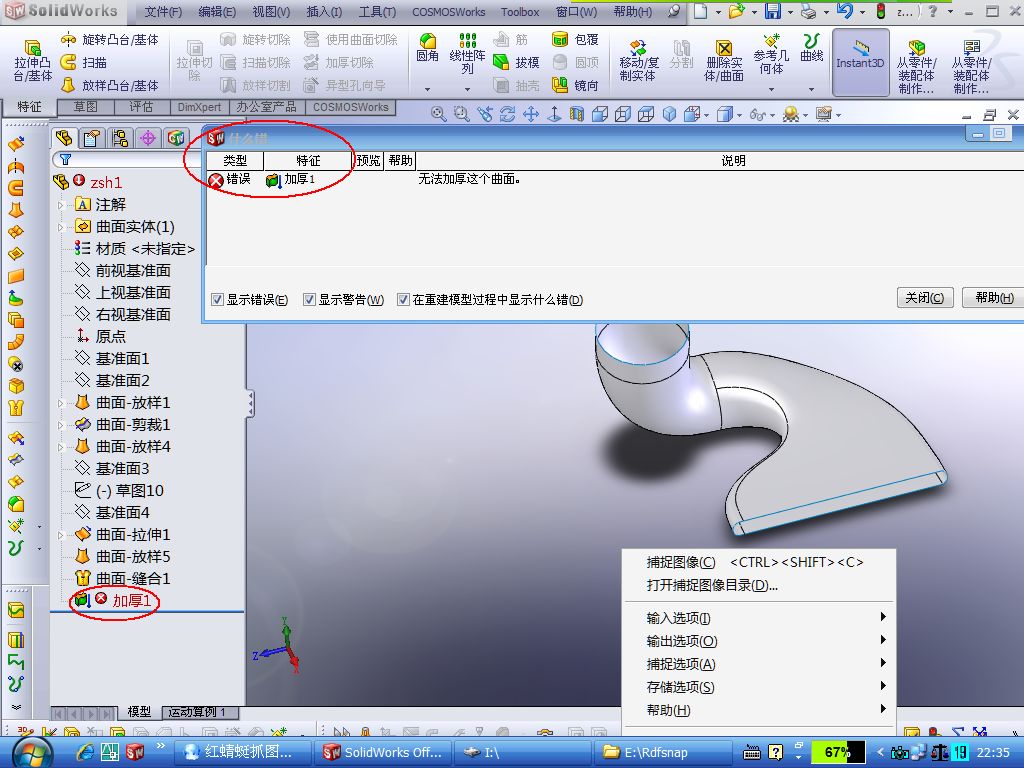Click the Zoom to Fit view icon
Image resolution: width=1024 pixels, height=768 pixels.
pyautogui.click(x=438, y=115)
